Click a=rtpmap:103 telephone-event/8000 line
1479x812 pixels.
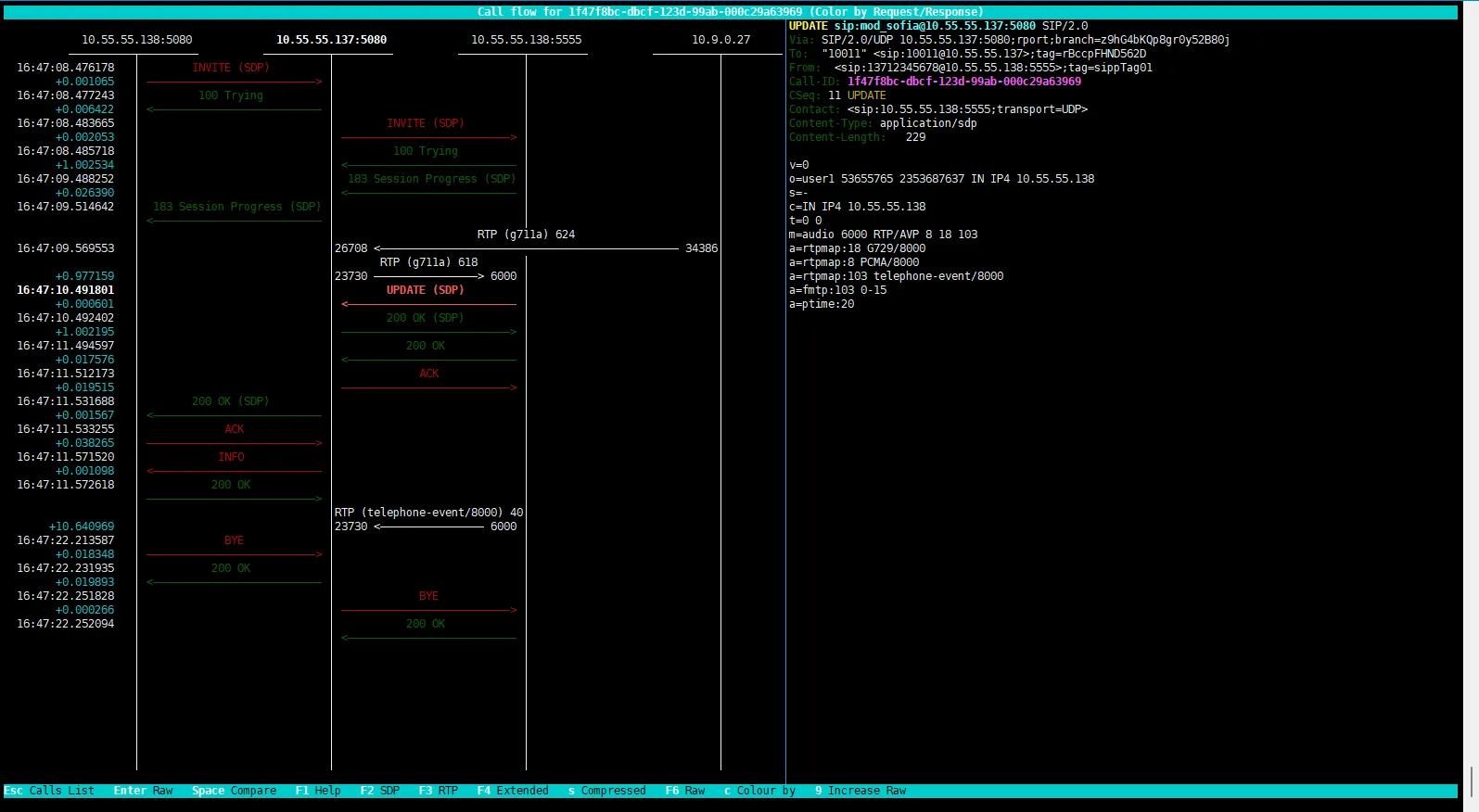click(896, 276)
